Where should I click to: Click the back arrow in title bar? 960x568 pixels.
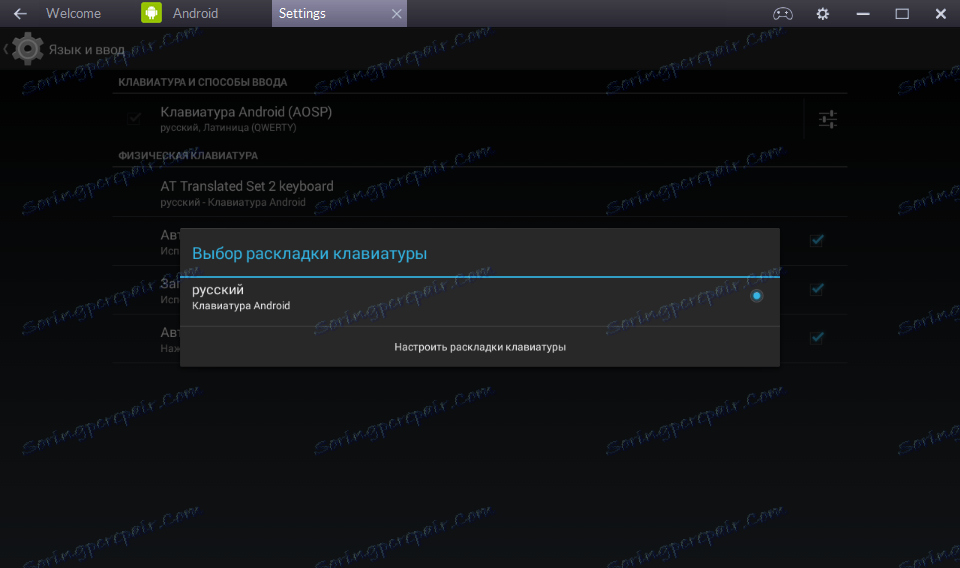[x=20, y=13]
